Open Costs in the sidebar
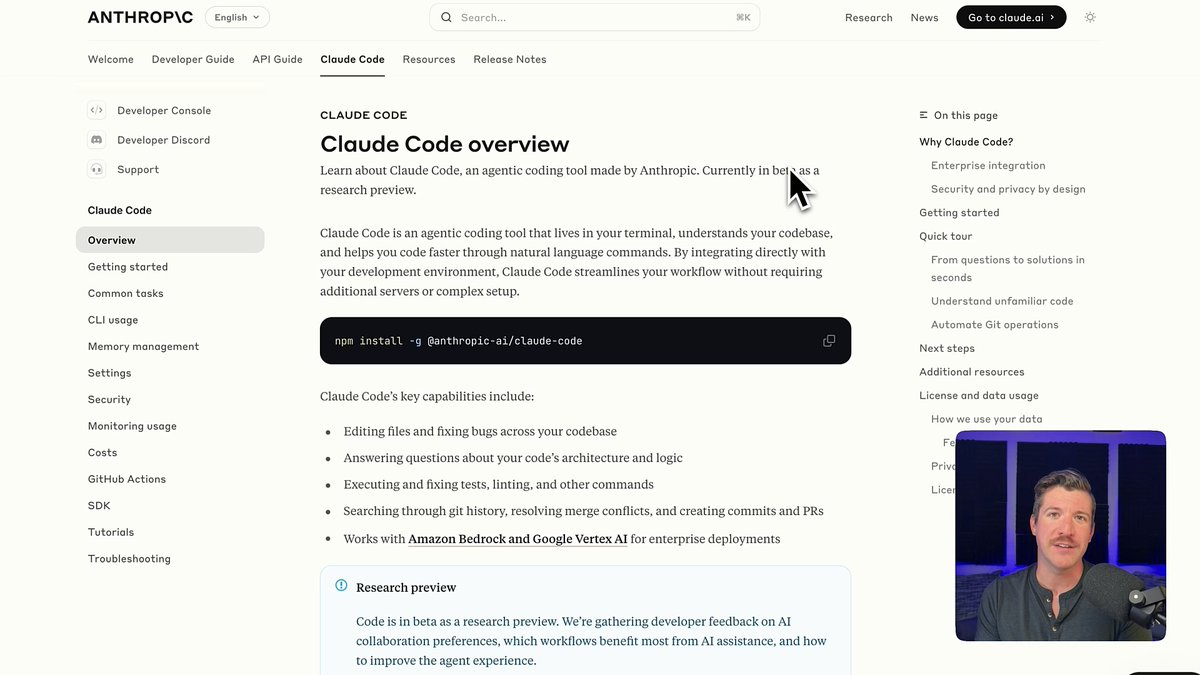 coord(102,452)
